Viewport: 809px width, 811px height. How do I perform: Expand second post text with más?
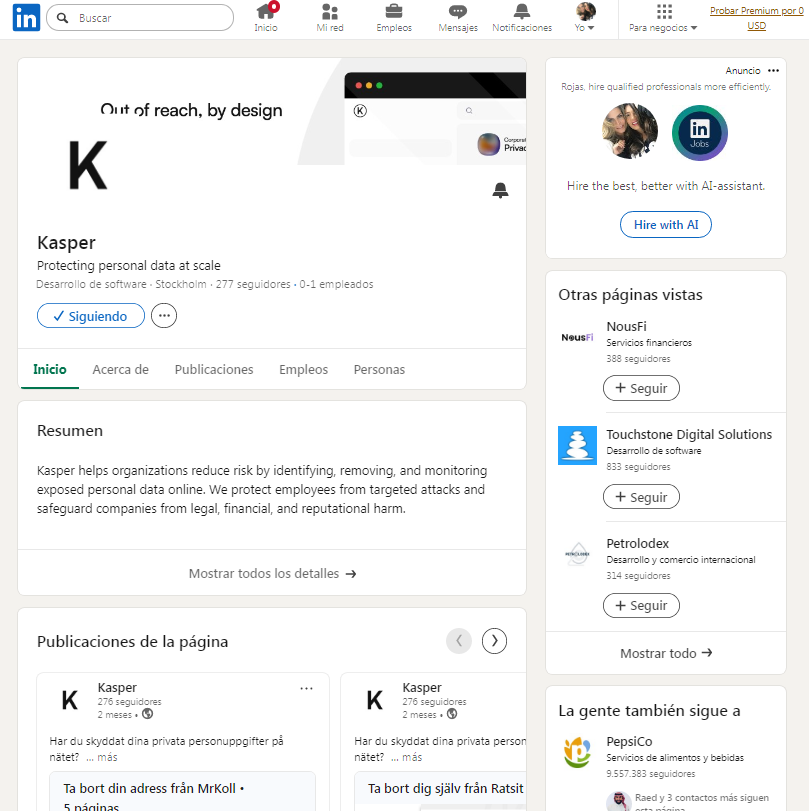tap(407, 757)
